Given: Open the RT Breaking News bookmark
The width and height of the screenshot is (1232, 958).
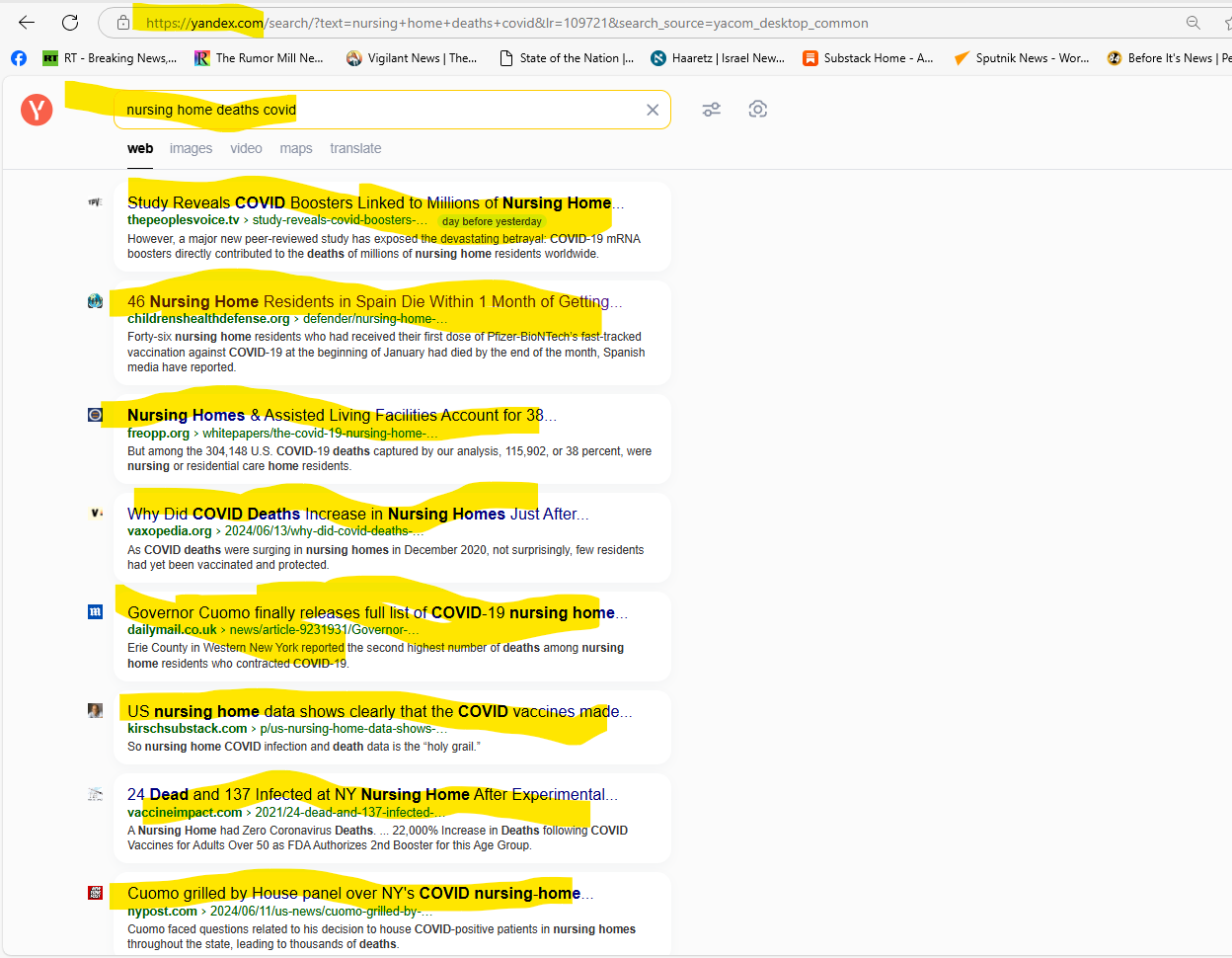Looking at the screenshot, I should click(110, 58).
